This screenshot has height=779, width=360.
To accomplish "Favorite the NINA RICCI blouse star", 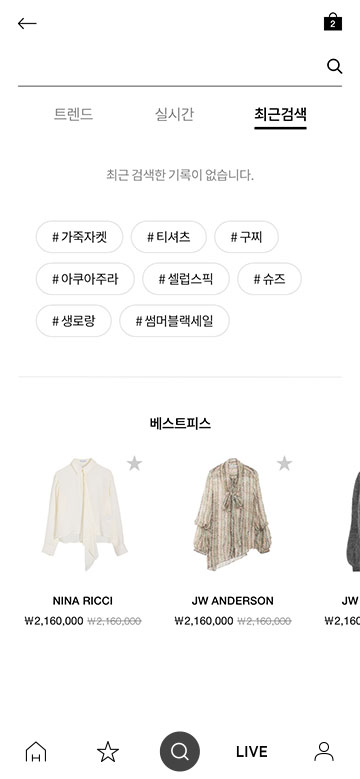I will click(x=134, y=464).
